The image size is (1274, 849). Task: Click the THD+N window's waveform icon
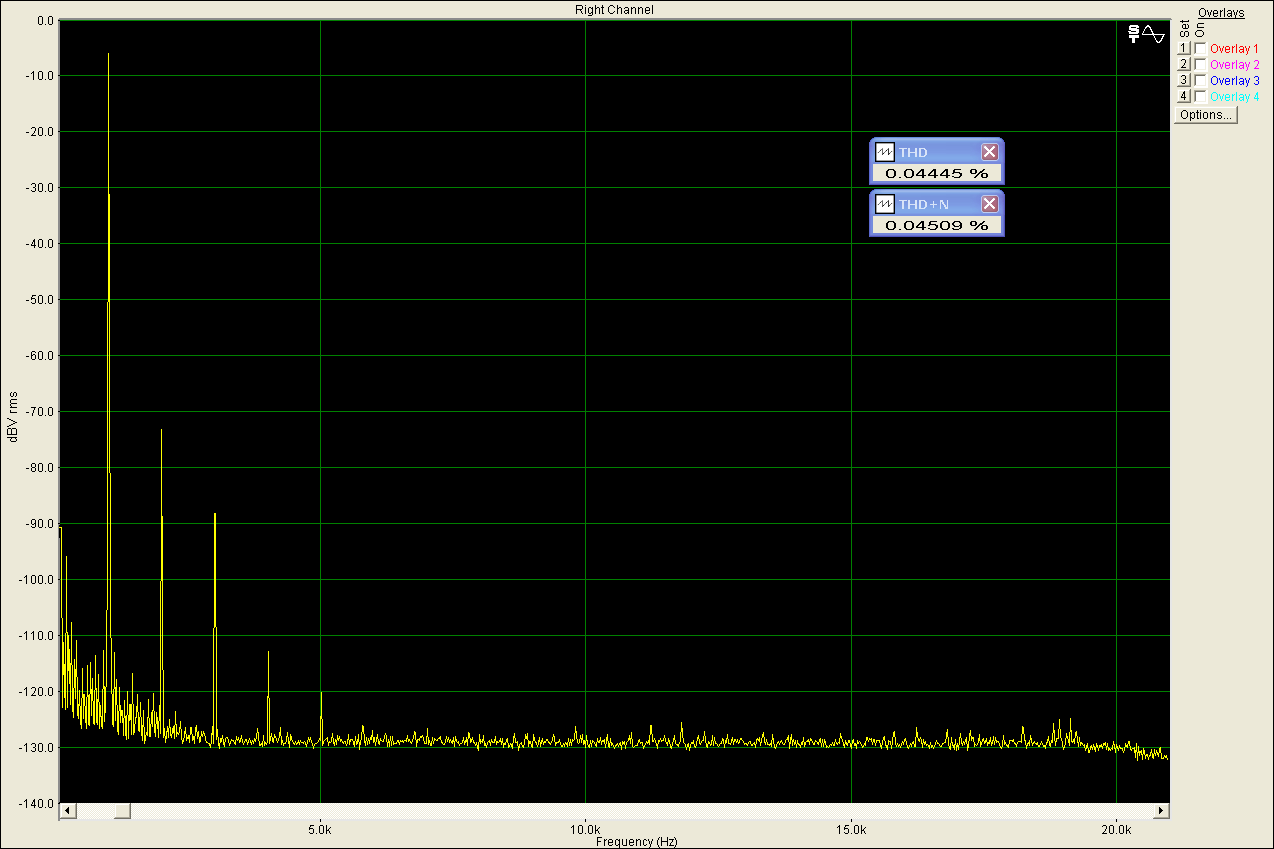pyautogui.click(x=885, y=204)
